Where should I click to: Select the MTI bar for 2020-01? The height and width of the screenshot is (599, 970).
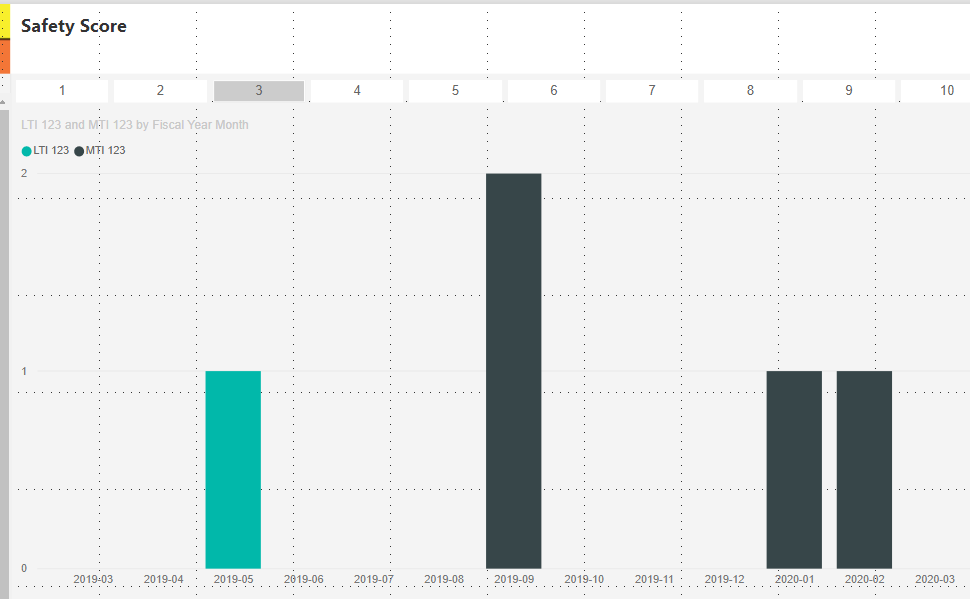click(794, 470)
